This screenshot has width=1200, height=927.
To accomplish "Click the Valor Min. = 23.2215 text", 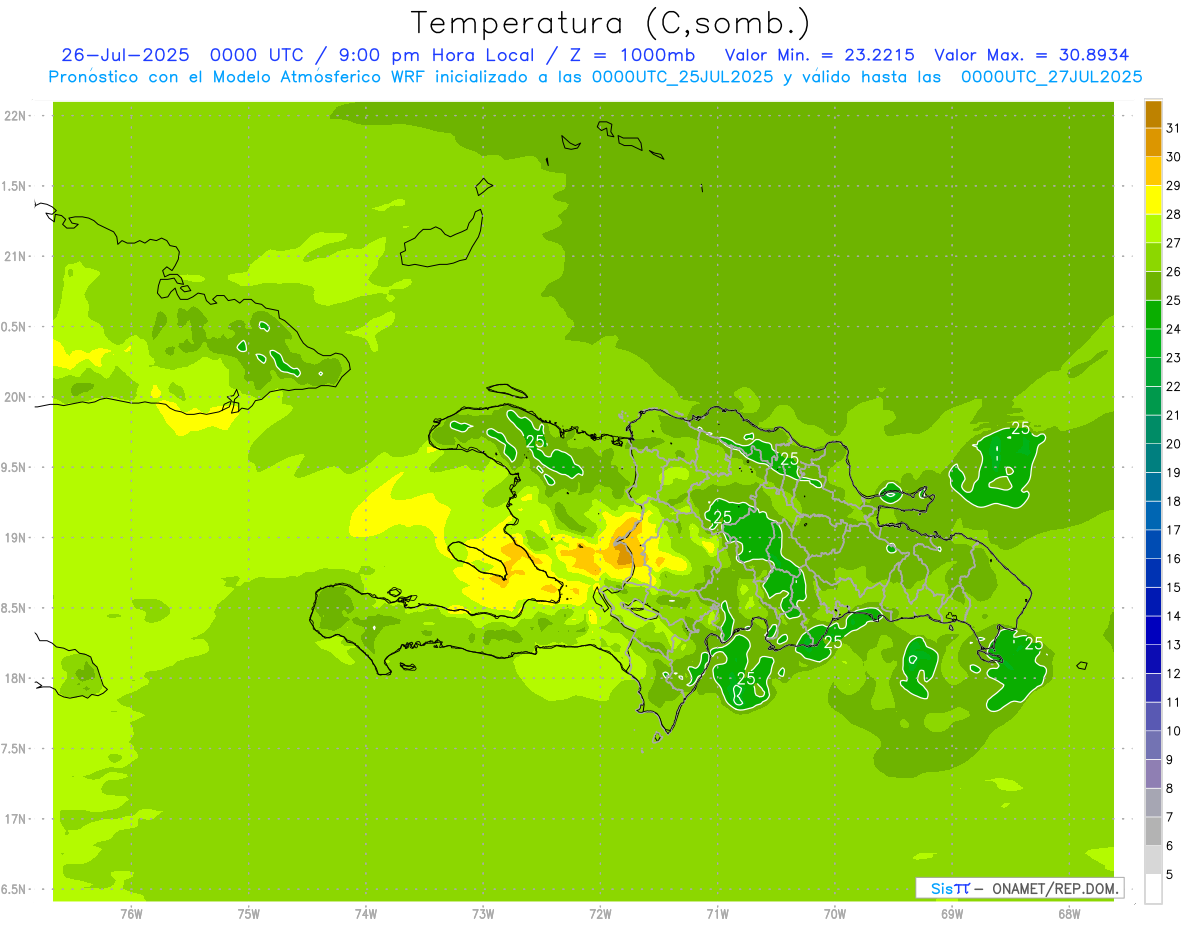I will (x=819, y=55).
